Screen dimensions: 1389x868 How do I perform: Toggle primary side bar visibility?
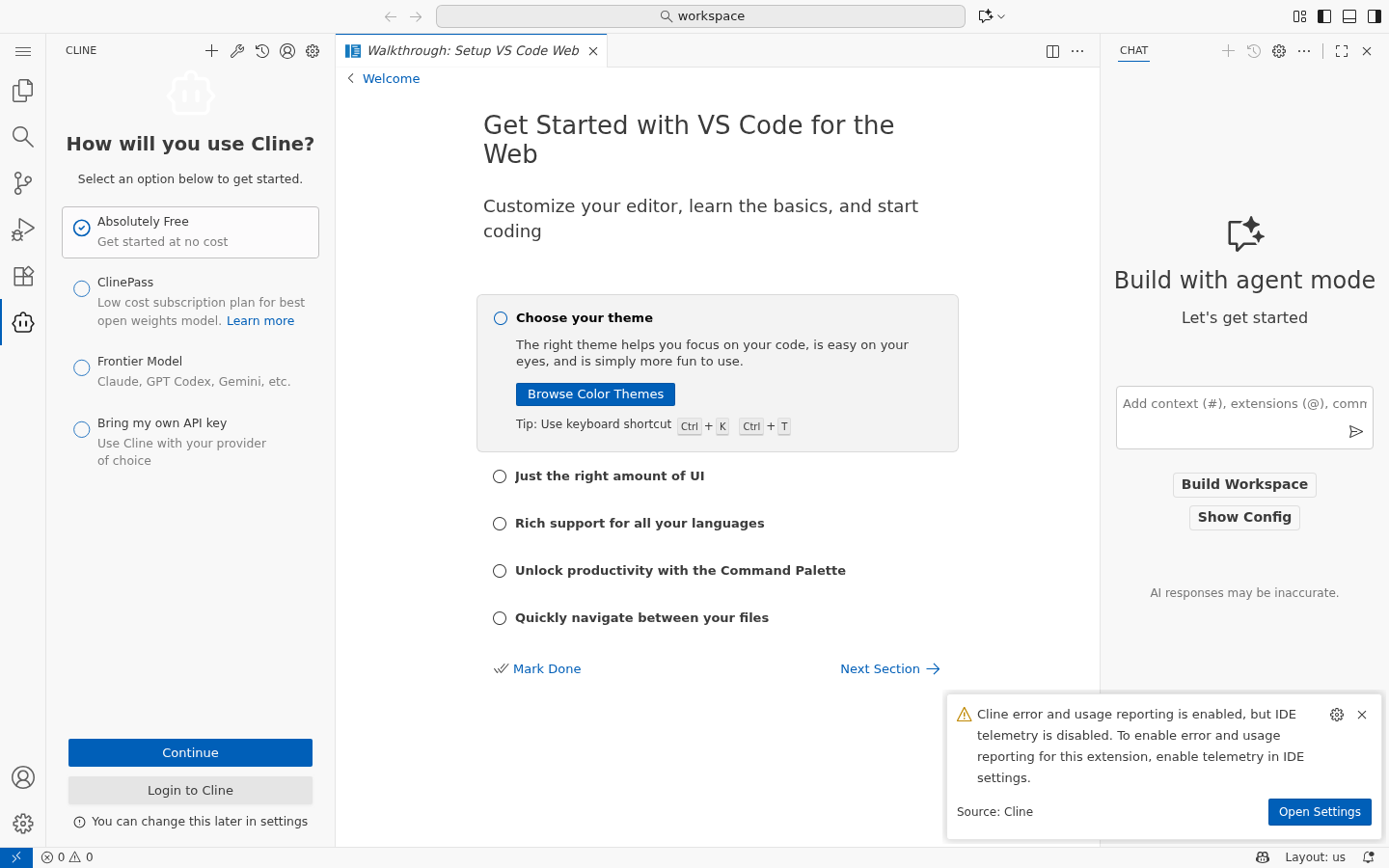pyautogui.click(x=1324, y=16)
